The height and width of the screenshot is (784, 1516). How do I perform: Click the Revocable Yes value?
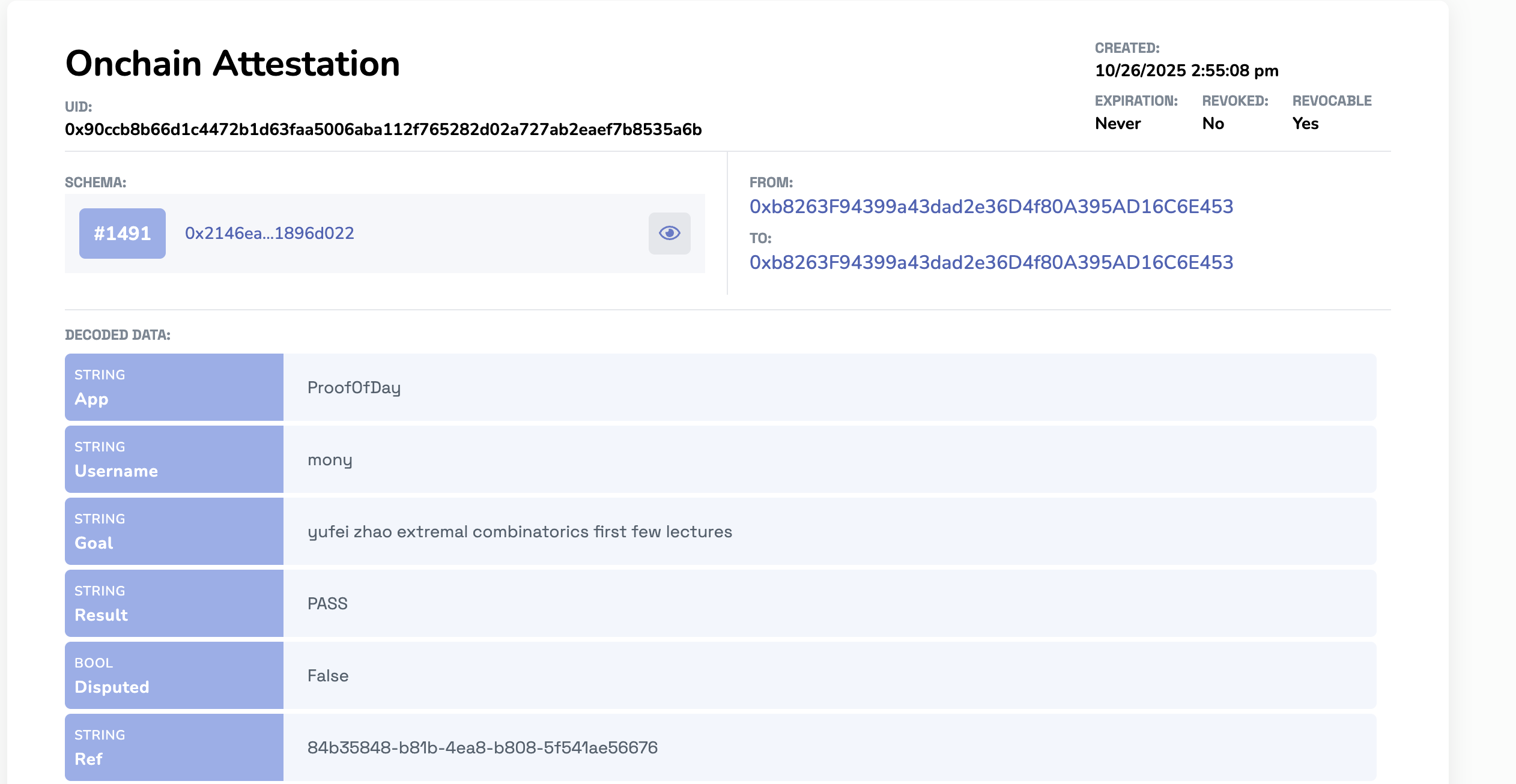tap(1305, 124)
